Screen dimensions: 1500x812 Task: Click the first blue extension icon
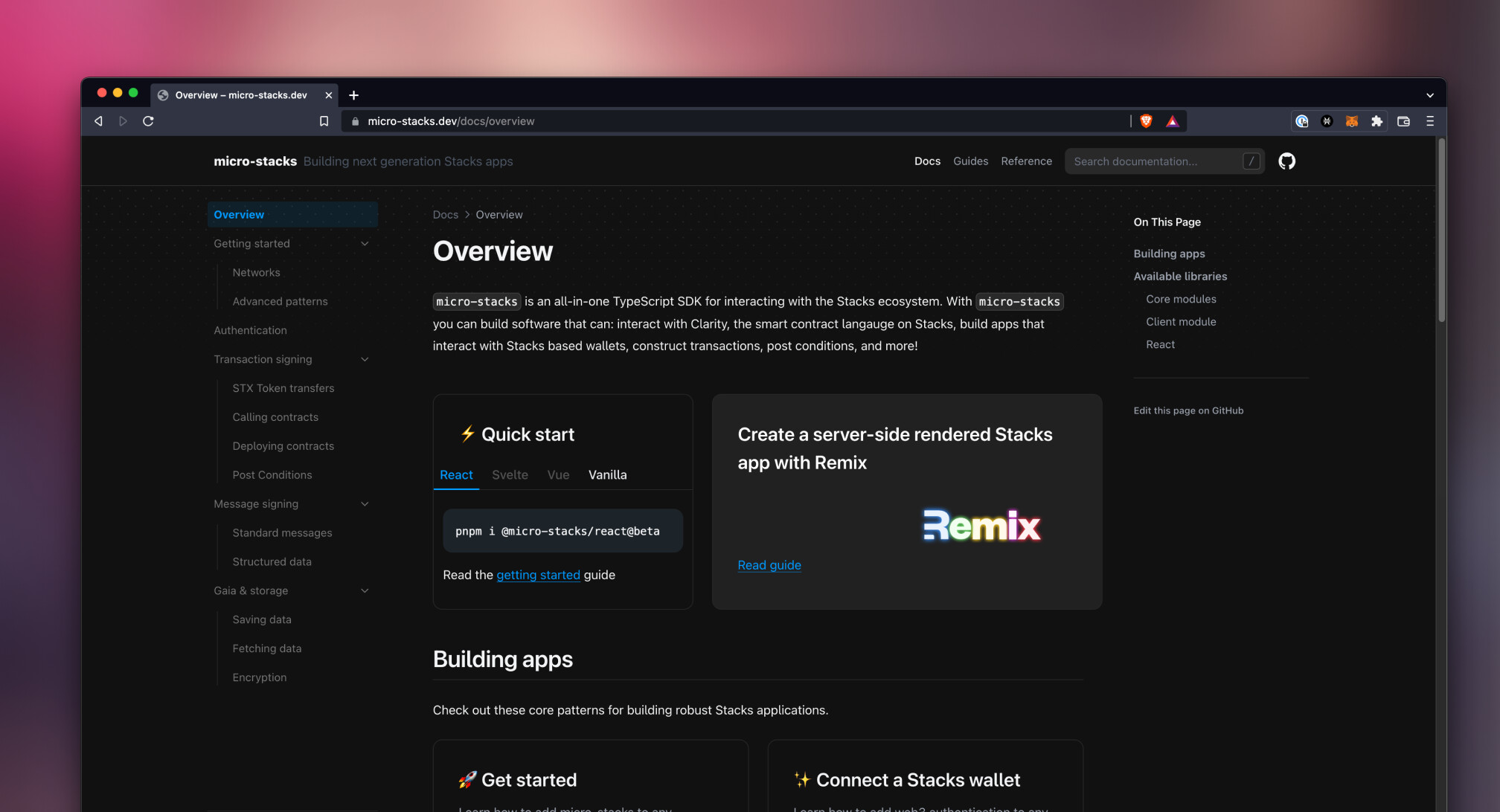[x=1302, y=121]
